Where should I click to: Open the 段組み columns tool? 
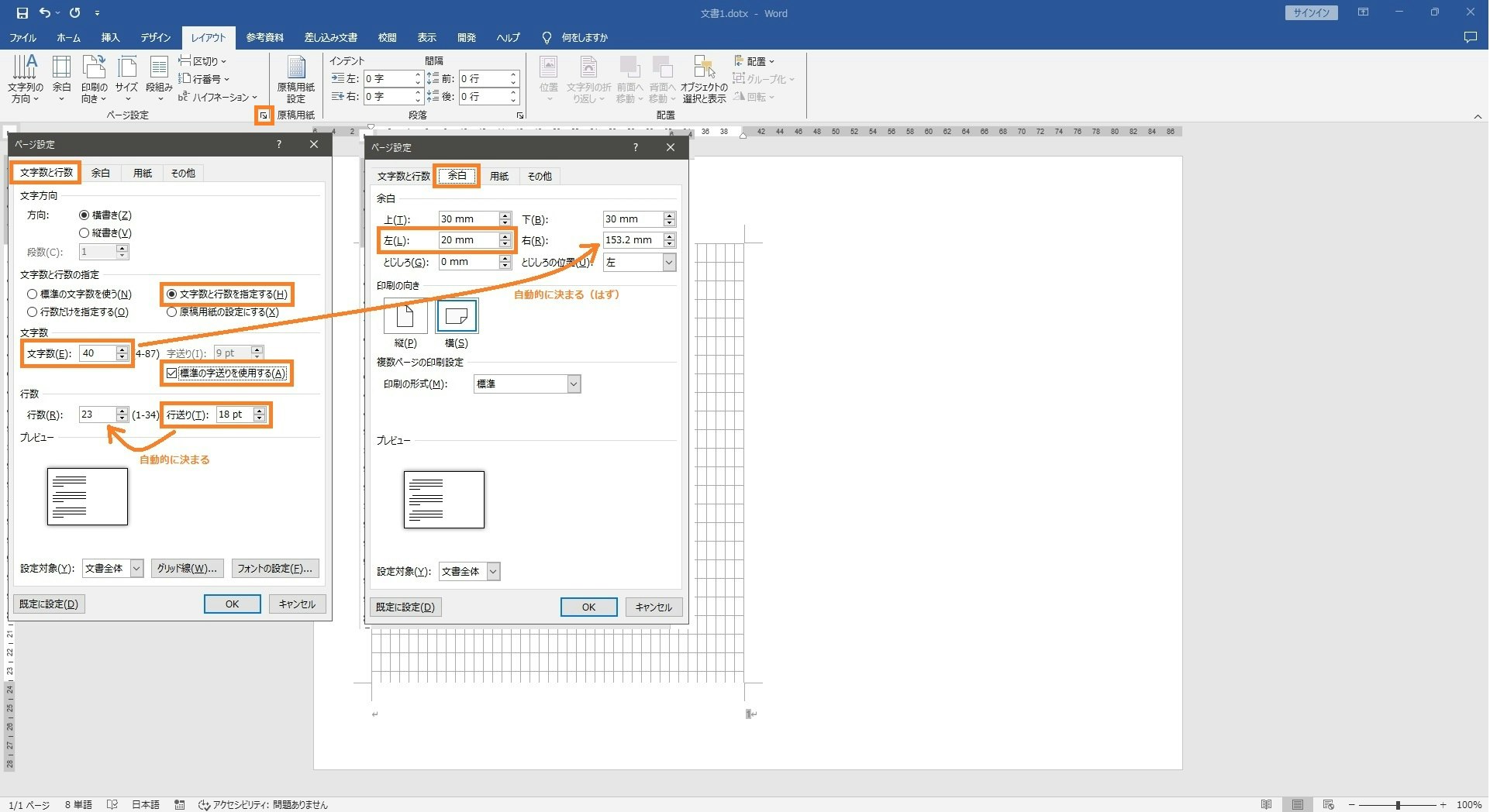[159, 79]
